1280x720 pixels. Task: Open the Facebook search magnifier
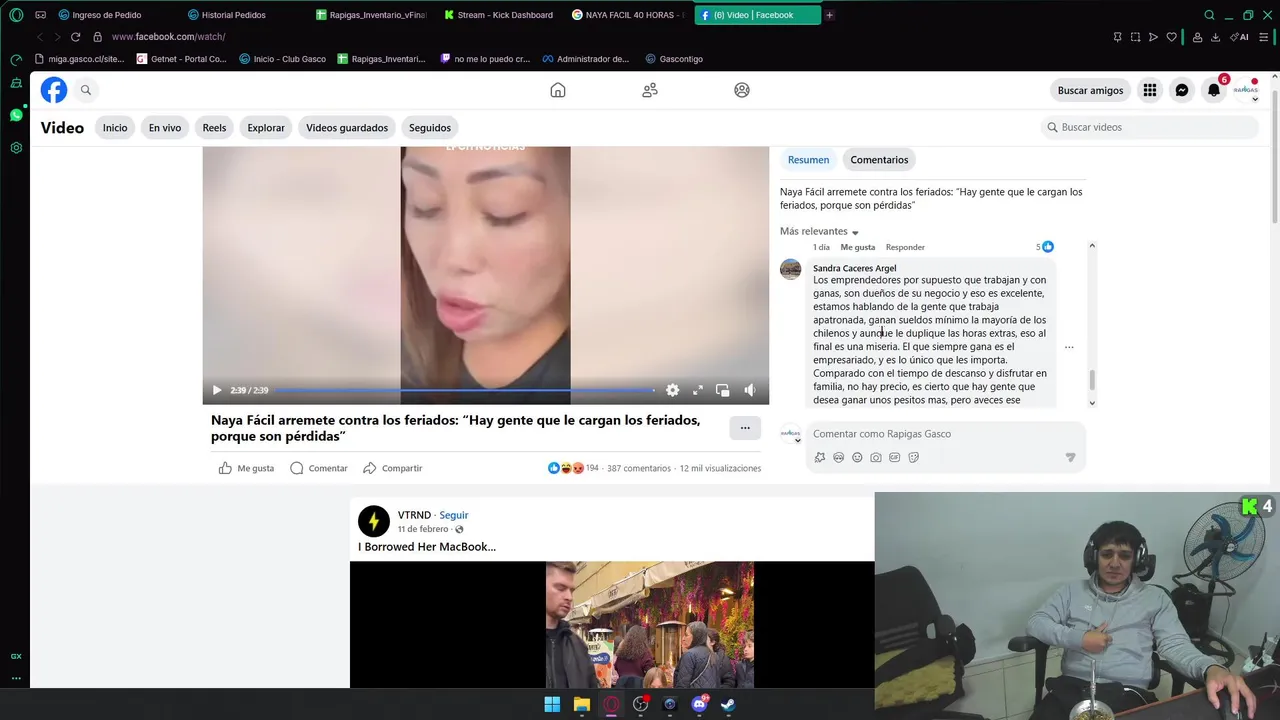pyautogui.click(x=86, y=90)
